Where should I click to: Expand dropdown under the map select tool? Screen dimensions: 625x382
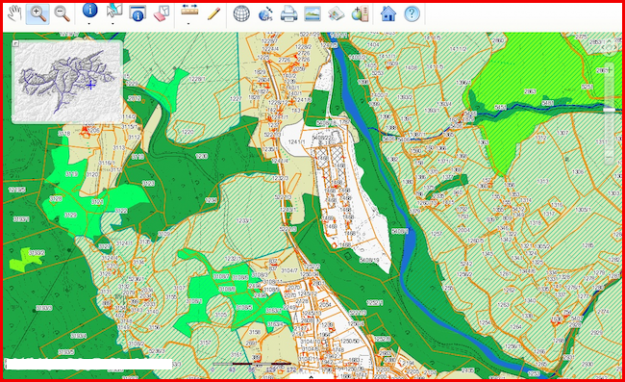pyautogui.click(x=113, y=24)
